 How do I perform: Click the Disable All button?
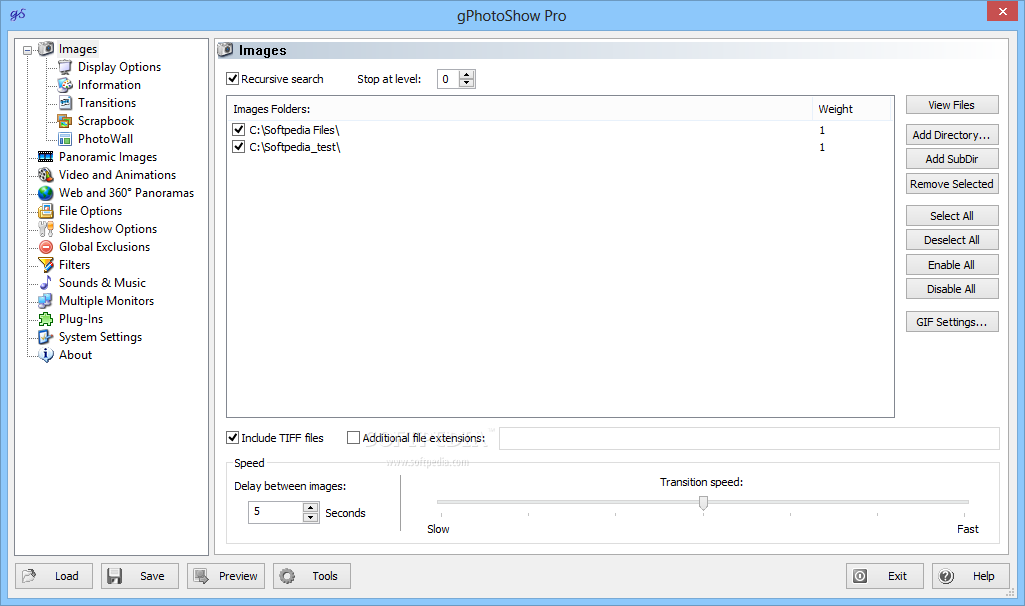point(952,289)
